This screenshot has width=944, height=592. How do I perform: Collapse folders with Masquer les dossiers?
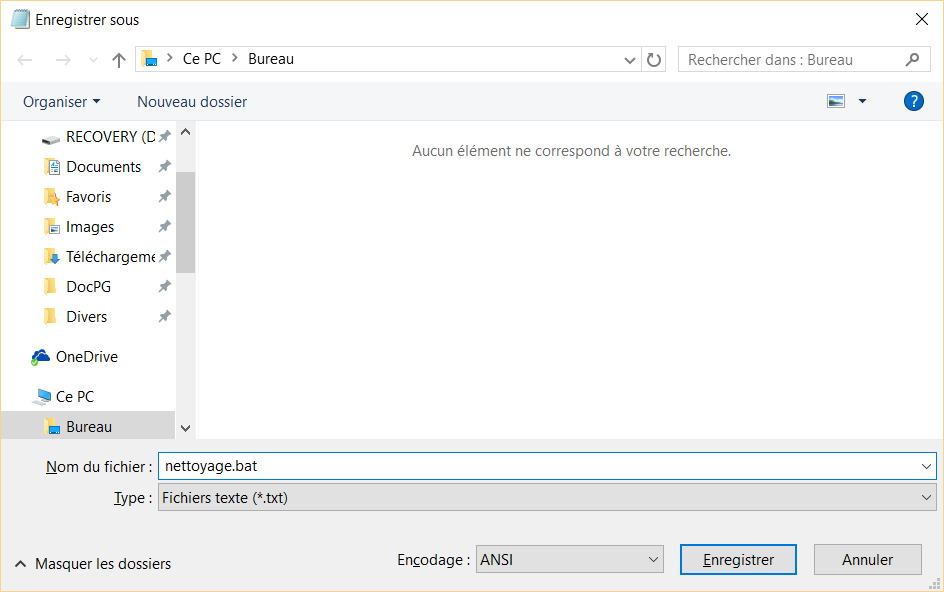point(93,564)
